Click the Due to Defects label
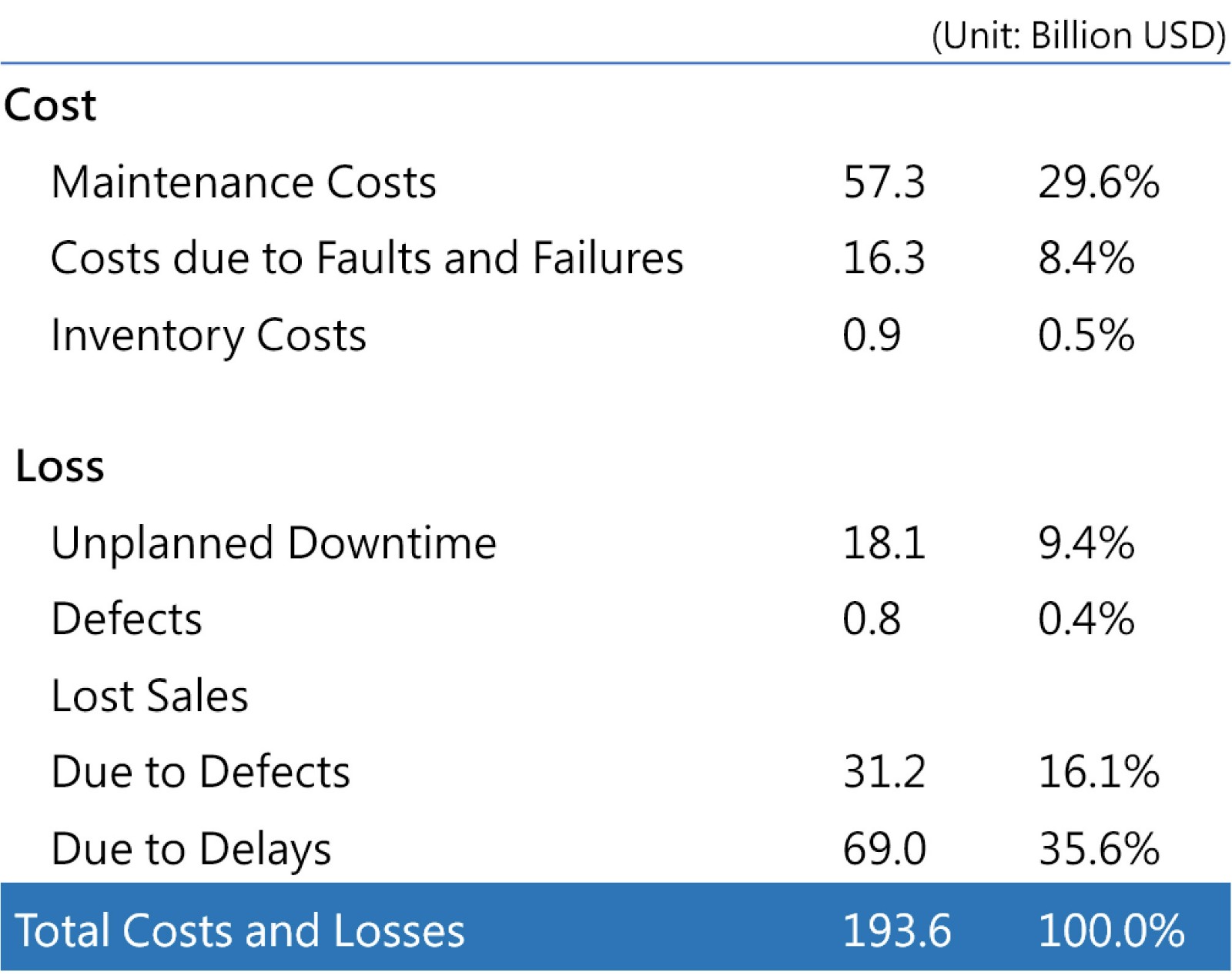The image size is (1232, 979). click(200, 772)
